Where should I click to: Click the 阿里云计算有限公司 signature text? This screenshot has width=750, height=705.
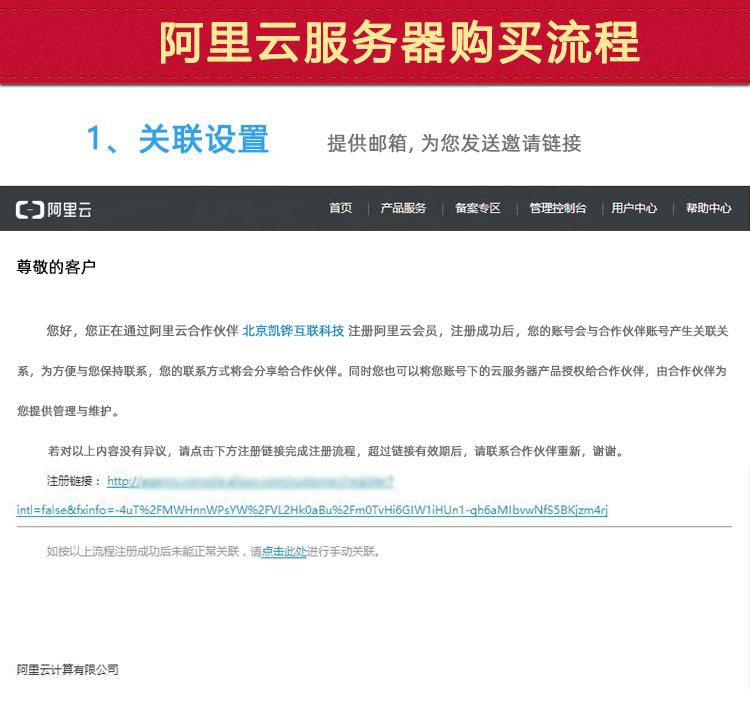click(x=67, y=670)
